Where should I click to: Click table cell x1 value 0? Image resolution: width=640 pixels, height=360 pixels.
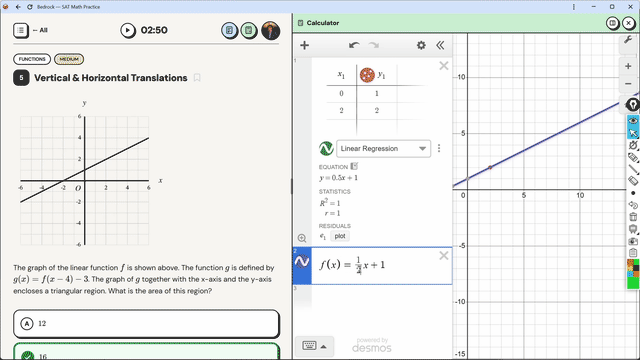point(341,93)
